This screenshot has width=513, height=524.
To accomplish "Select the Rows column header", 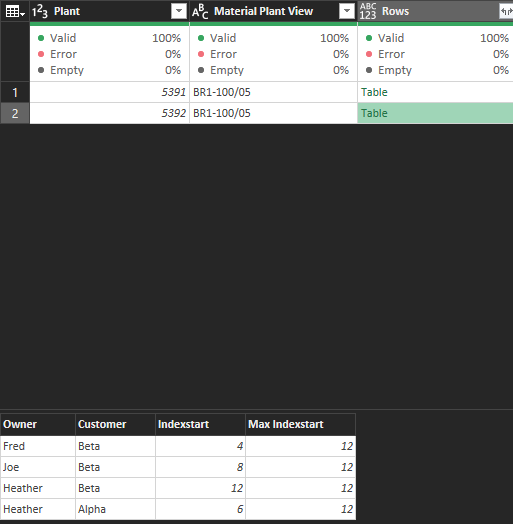I will click(435, 11).
